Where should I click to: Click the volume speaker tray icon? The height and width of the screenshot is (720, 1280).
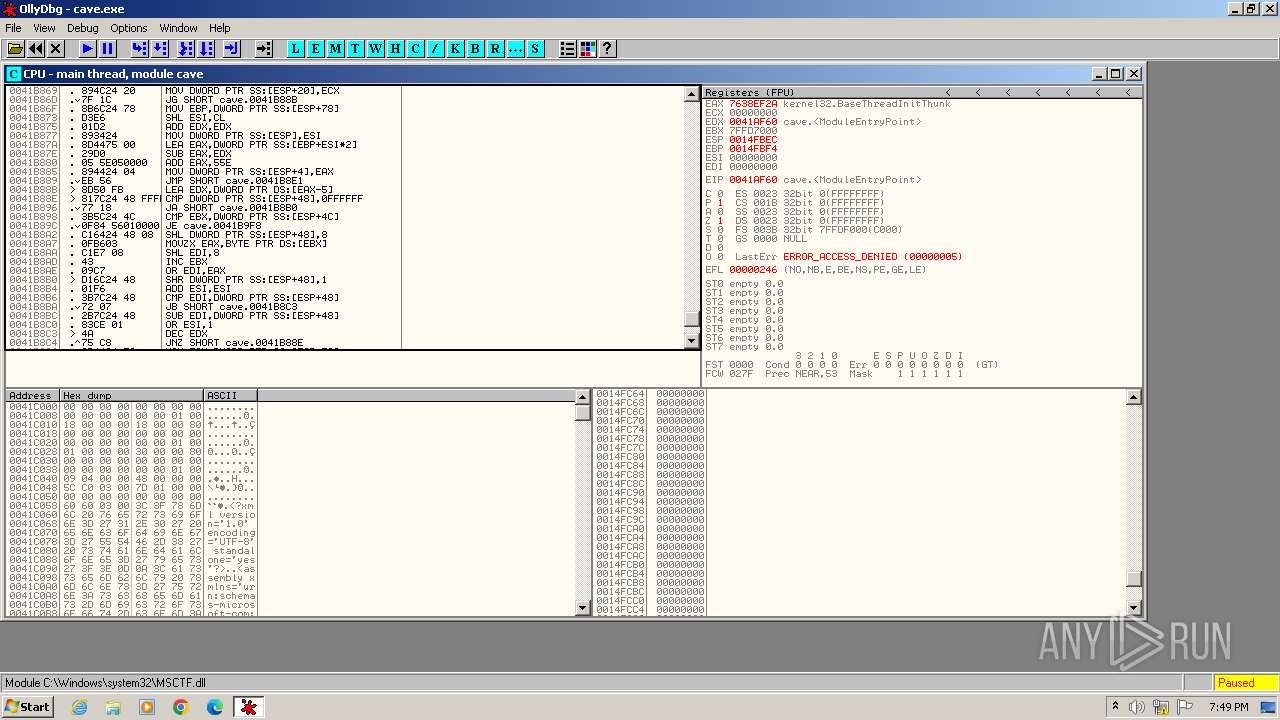click(x=1137, y=707)
